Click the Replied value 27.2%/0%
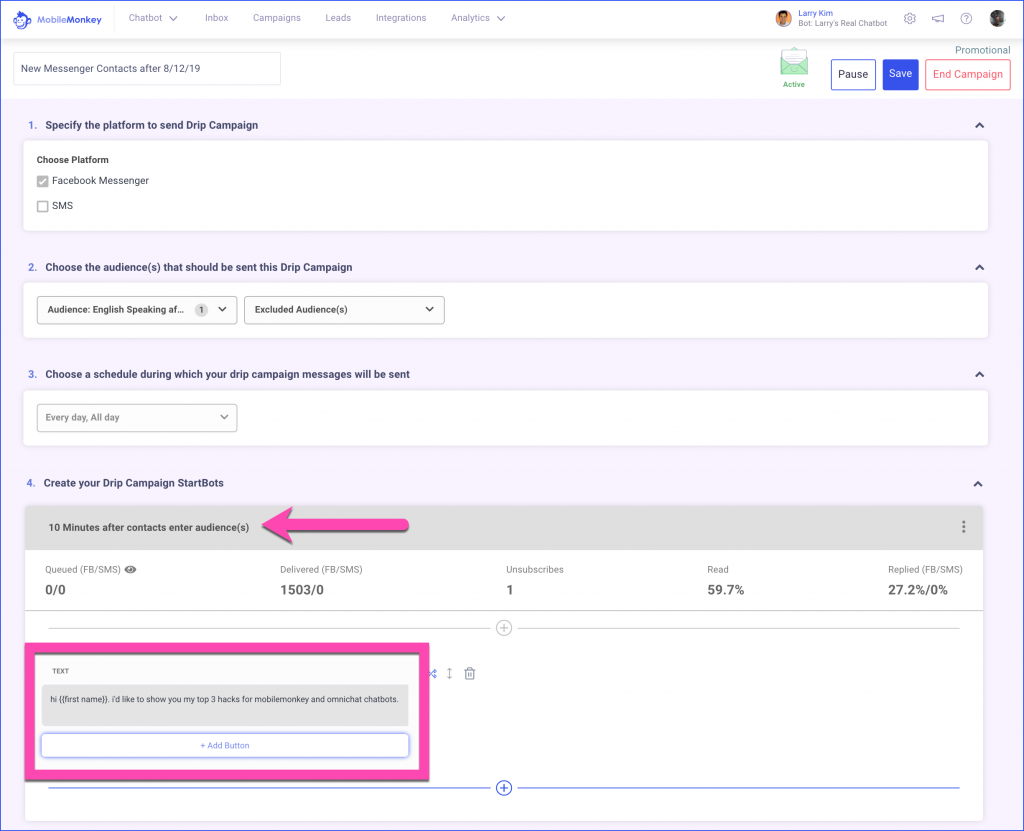 point(918,590)
